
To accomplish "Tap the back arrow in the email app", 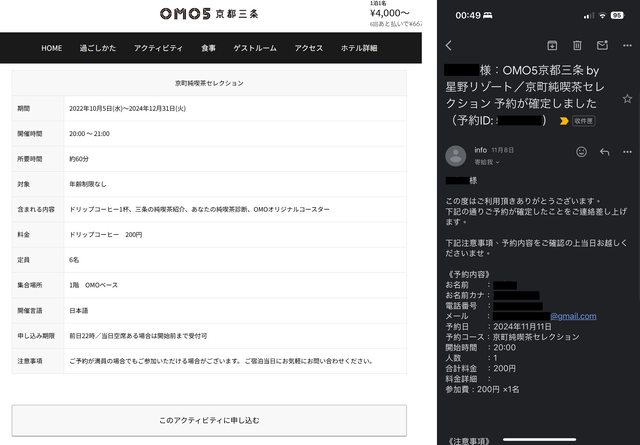I will (x=449, y=45).
